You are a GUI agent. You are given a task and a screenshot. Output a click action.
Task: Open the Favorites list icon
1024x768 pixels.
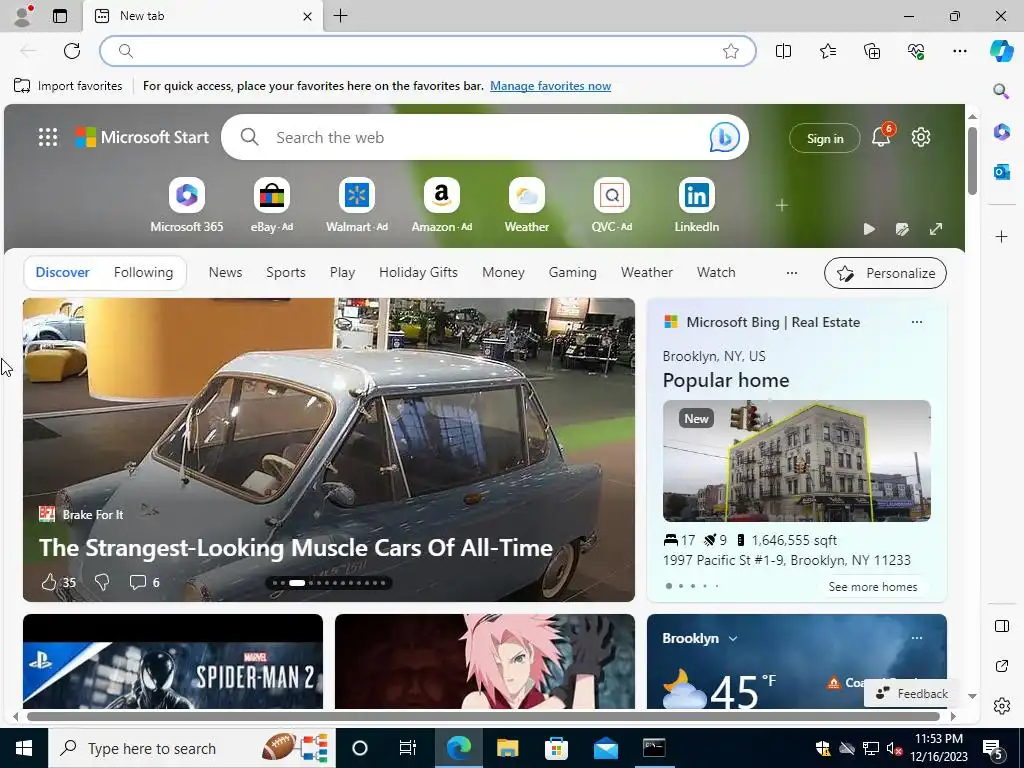pos(827,51)
